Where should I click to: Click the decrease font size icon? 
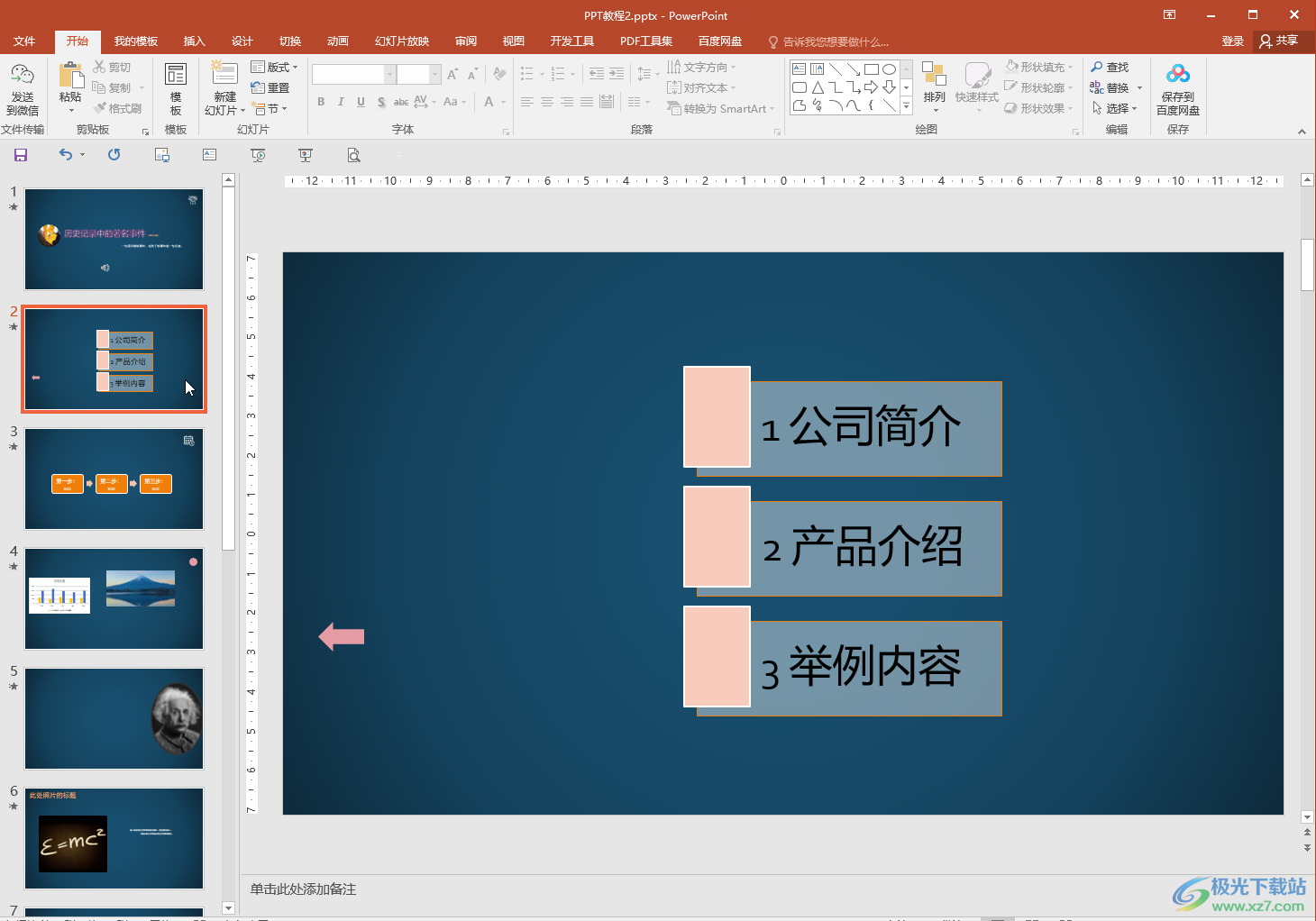point(472,74)
